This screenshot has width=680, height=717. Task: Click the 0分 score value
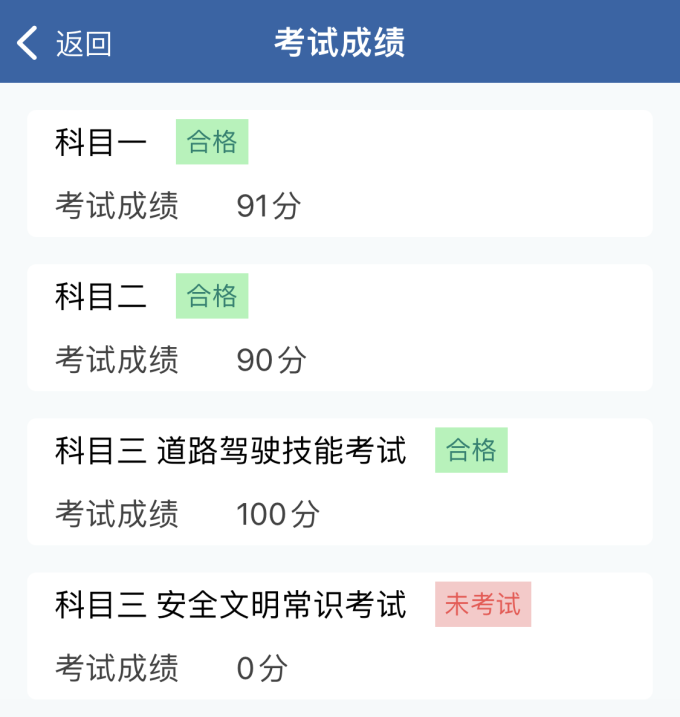click(x=262, y=667)
